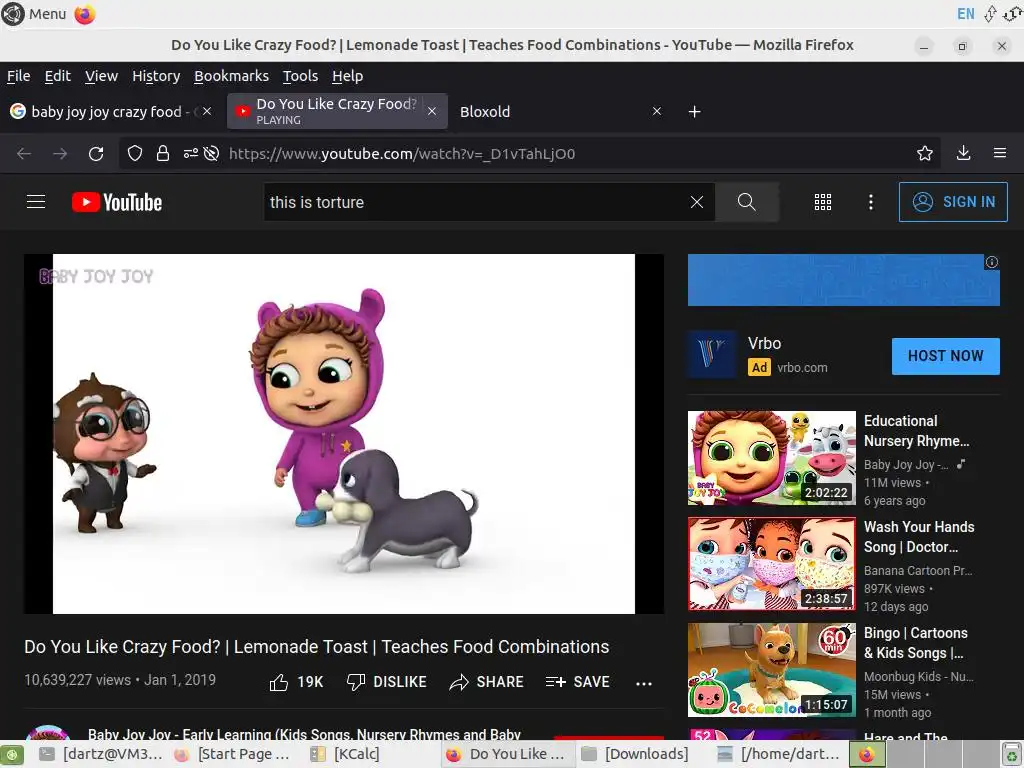
Task: Click the video player to pause
Action: click(344, 434)
